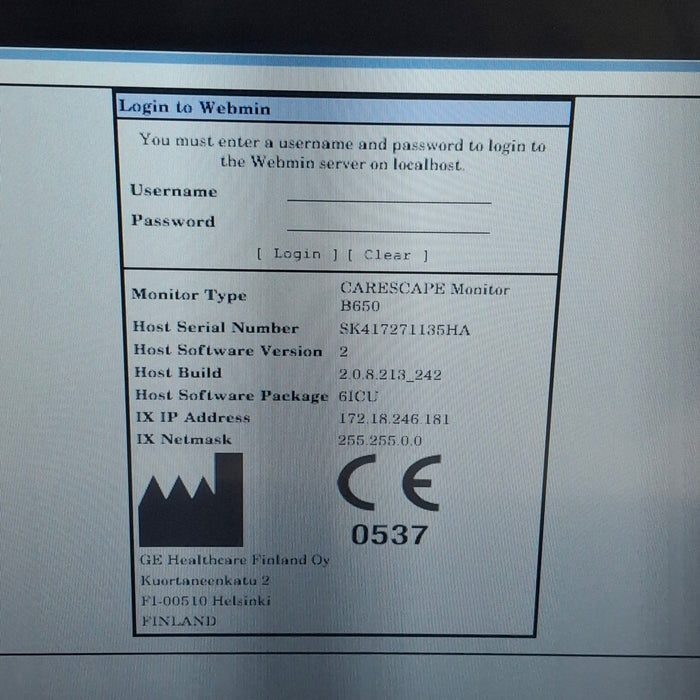Click the Username label
This screenshot has width=700, height=700.
pyautogui.click(x=173, y=191)
